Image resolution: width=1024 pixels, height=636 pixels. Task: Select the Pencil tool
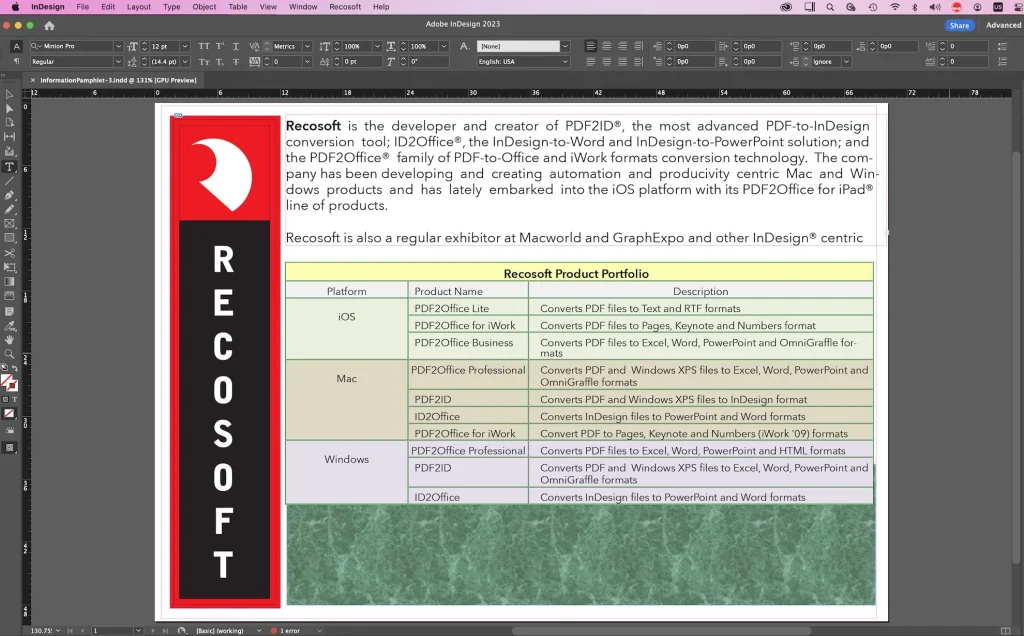click(9, 210)
